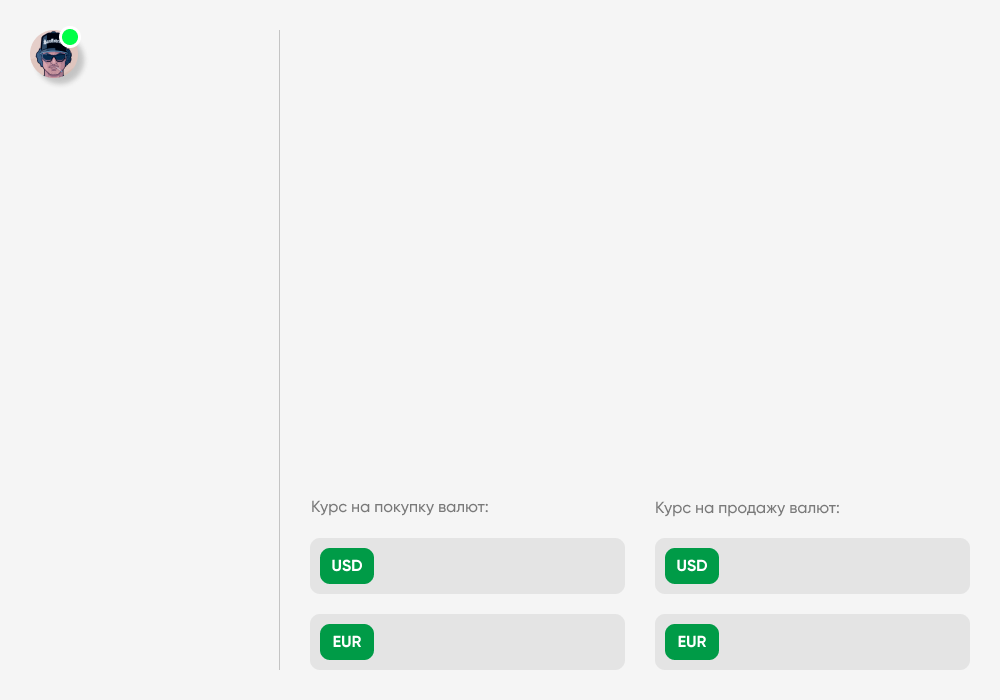Click the empty sidebar area below the avatar
This screenshot has width=1000, height=700.
click(140, 350)
